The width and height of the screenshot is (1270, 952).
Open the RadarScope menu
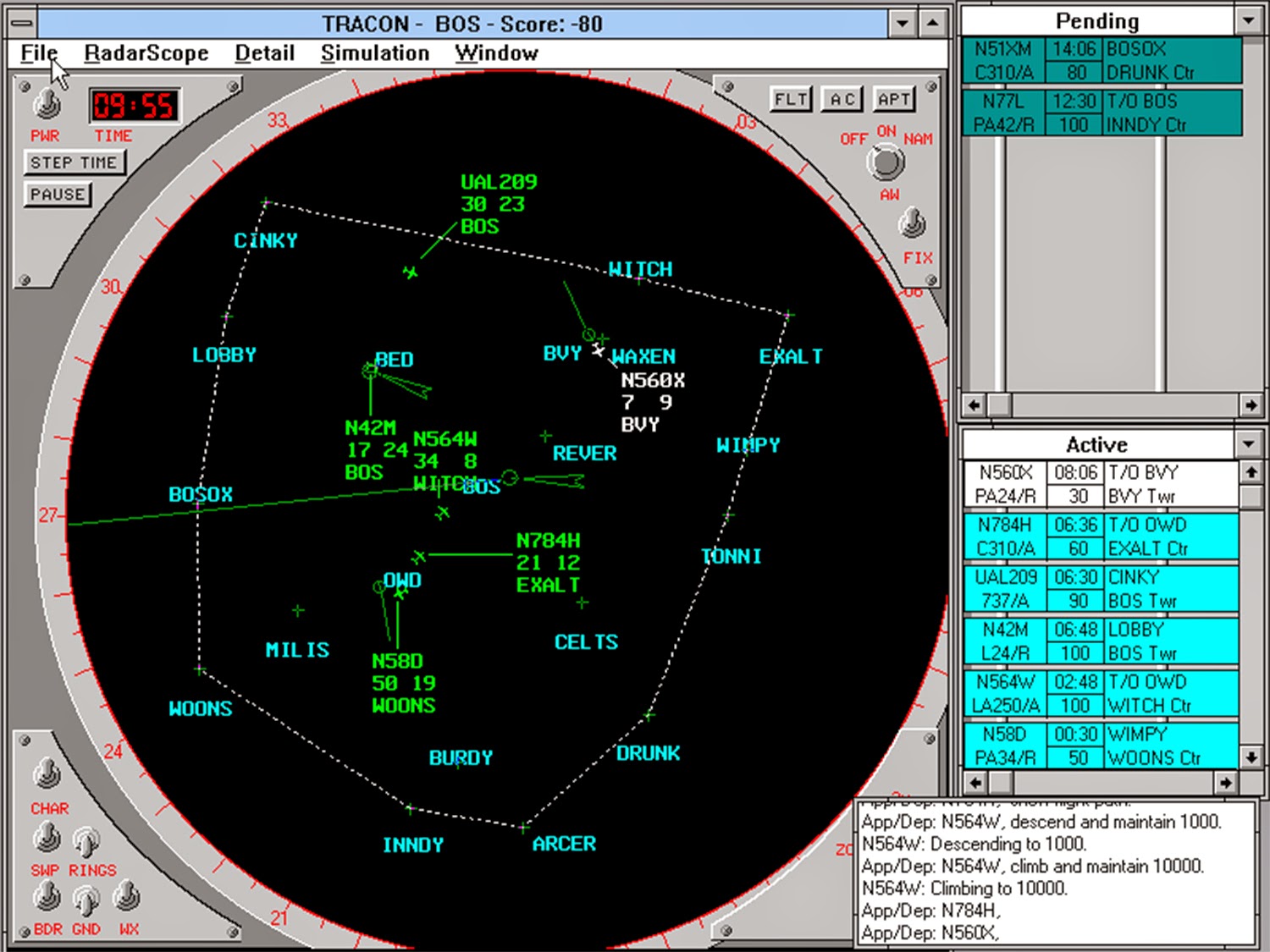[146, 53]
